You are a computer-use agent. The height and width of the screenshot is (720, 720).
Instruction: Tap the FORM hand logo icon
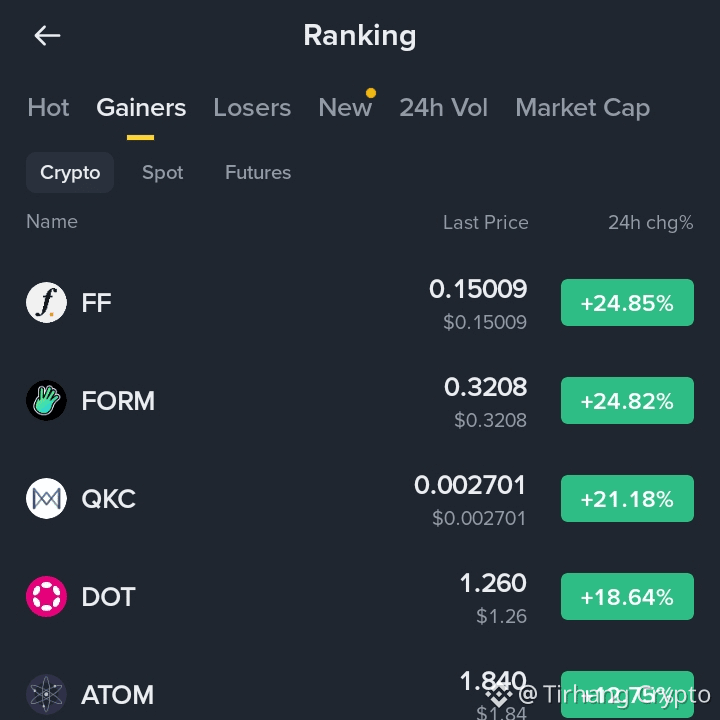[46, 400]
